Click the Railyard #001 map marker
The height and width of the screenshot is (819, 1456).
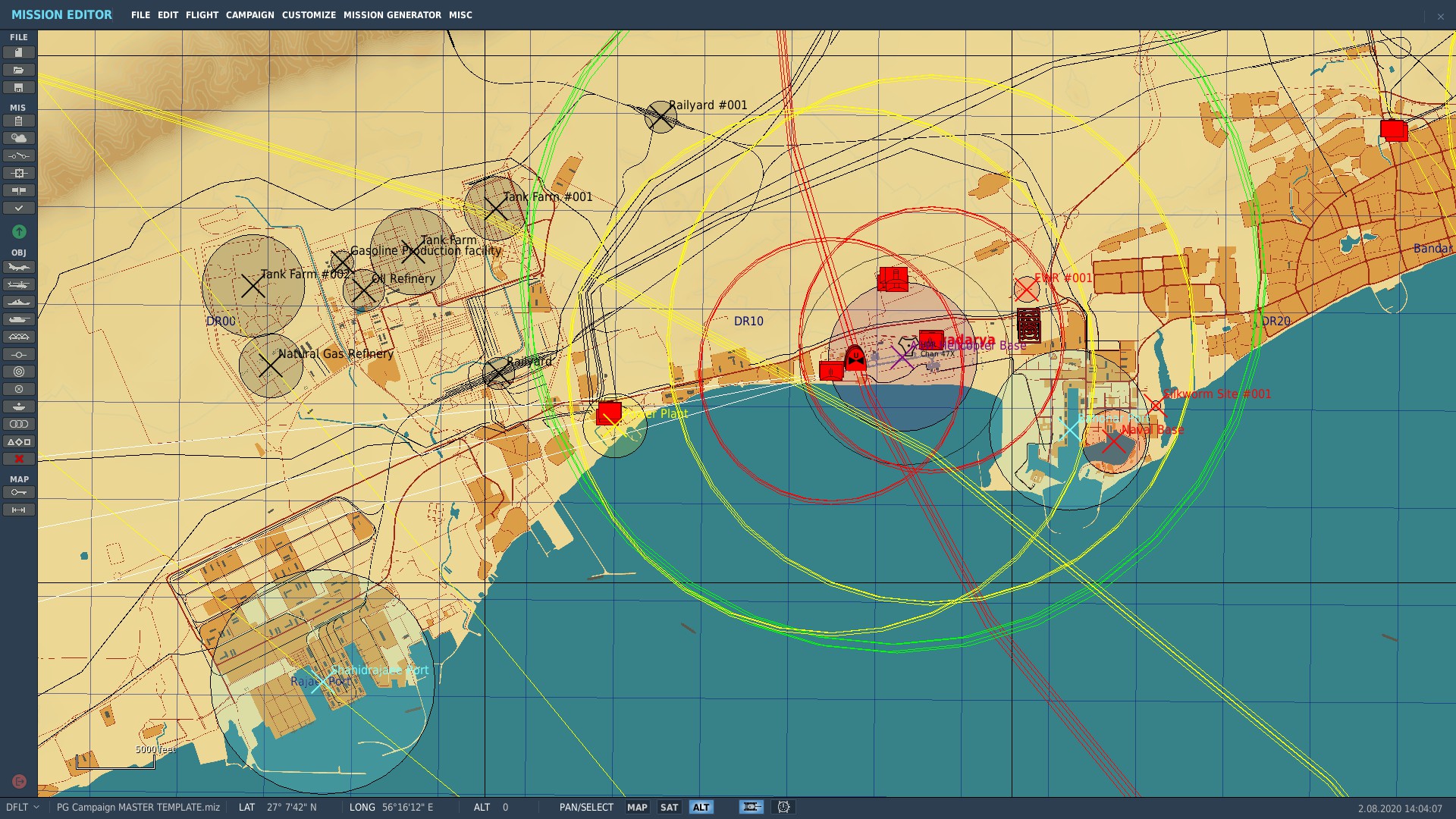(661, 116)
